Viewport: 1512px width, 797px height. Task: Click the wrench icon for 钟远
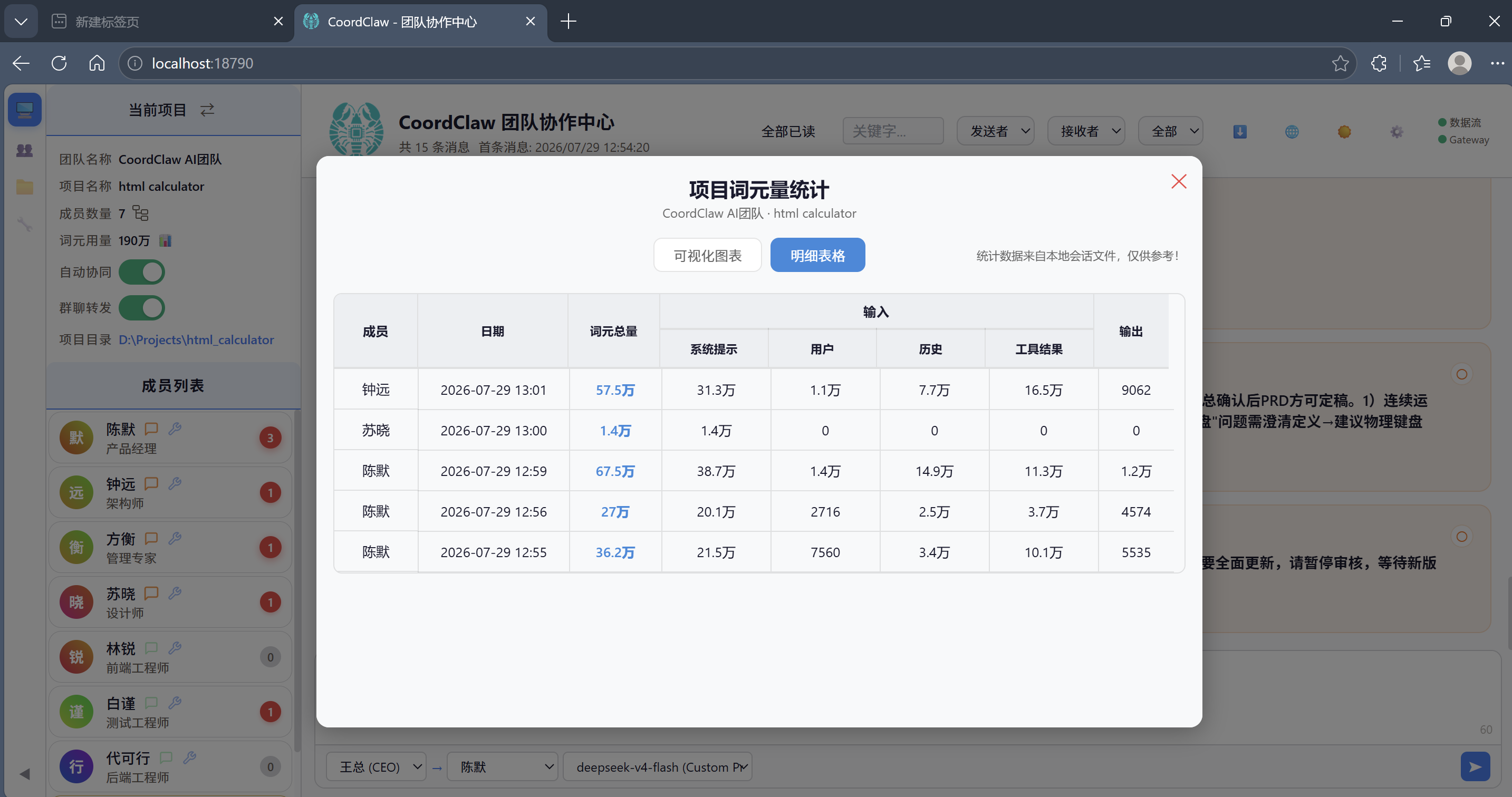(x=175, y=483)
